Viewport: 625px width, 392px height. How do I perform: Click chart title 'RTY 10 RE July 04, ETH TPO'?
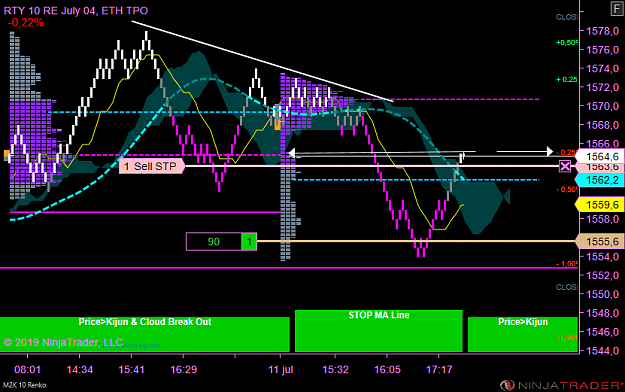click(x=76, y=10)
